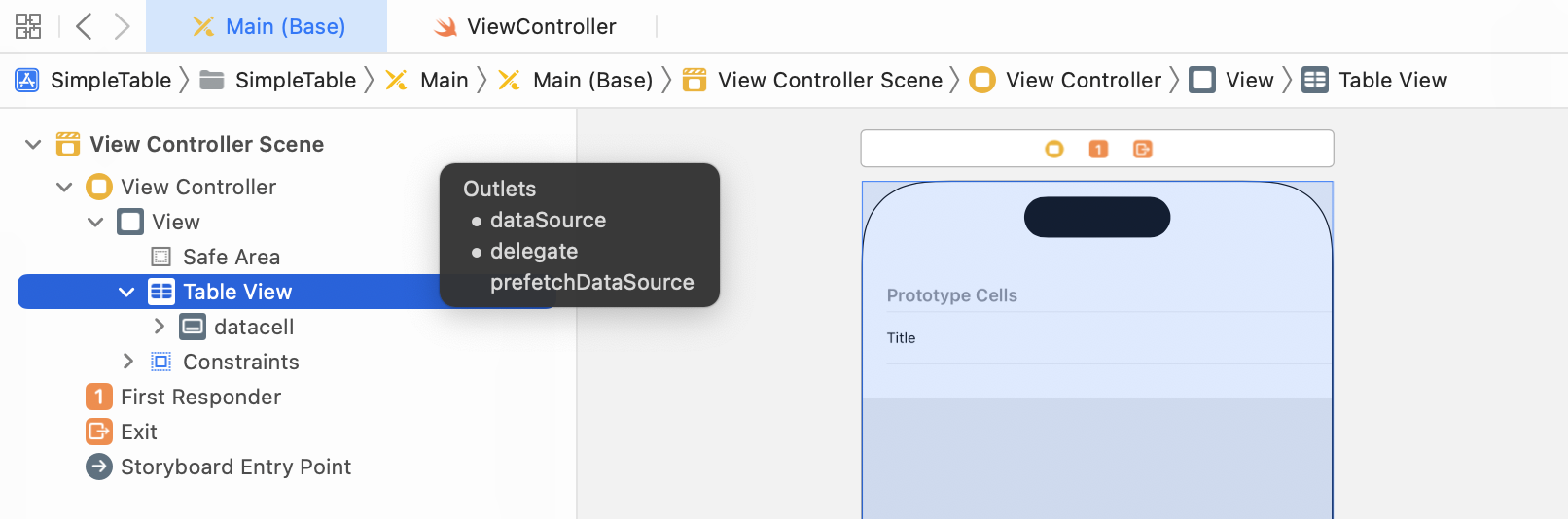Select Constraints in the outline
Viewport: 1568px width, 519px height.
pyautogui.click(x=241, y=362)
